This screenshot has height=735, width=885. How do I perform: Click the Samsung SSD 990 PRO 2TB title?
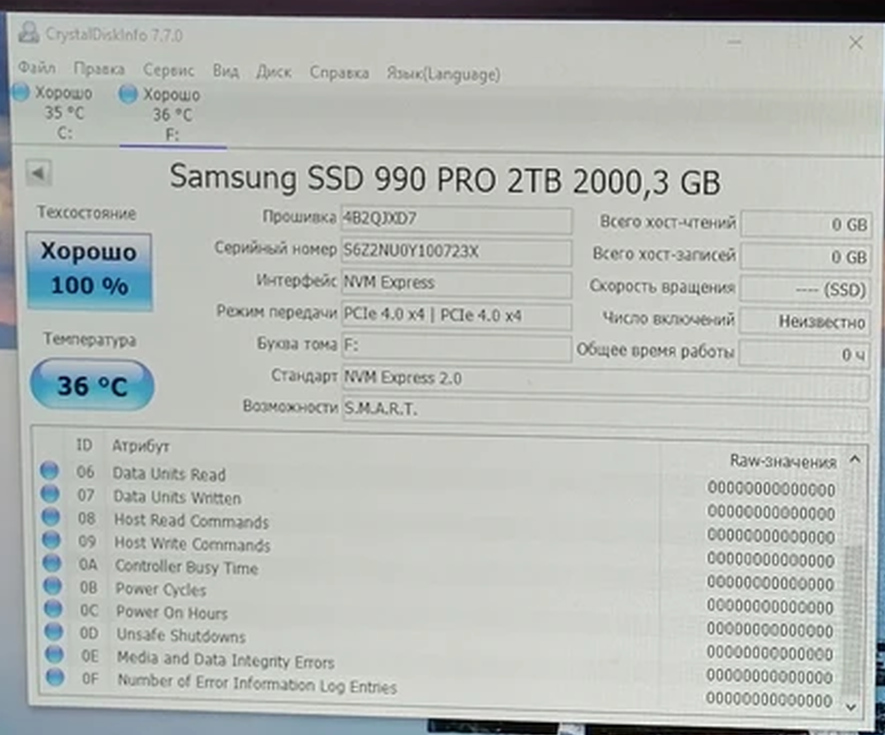pos(445,180)
